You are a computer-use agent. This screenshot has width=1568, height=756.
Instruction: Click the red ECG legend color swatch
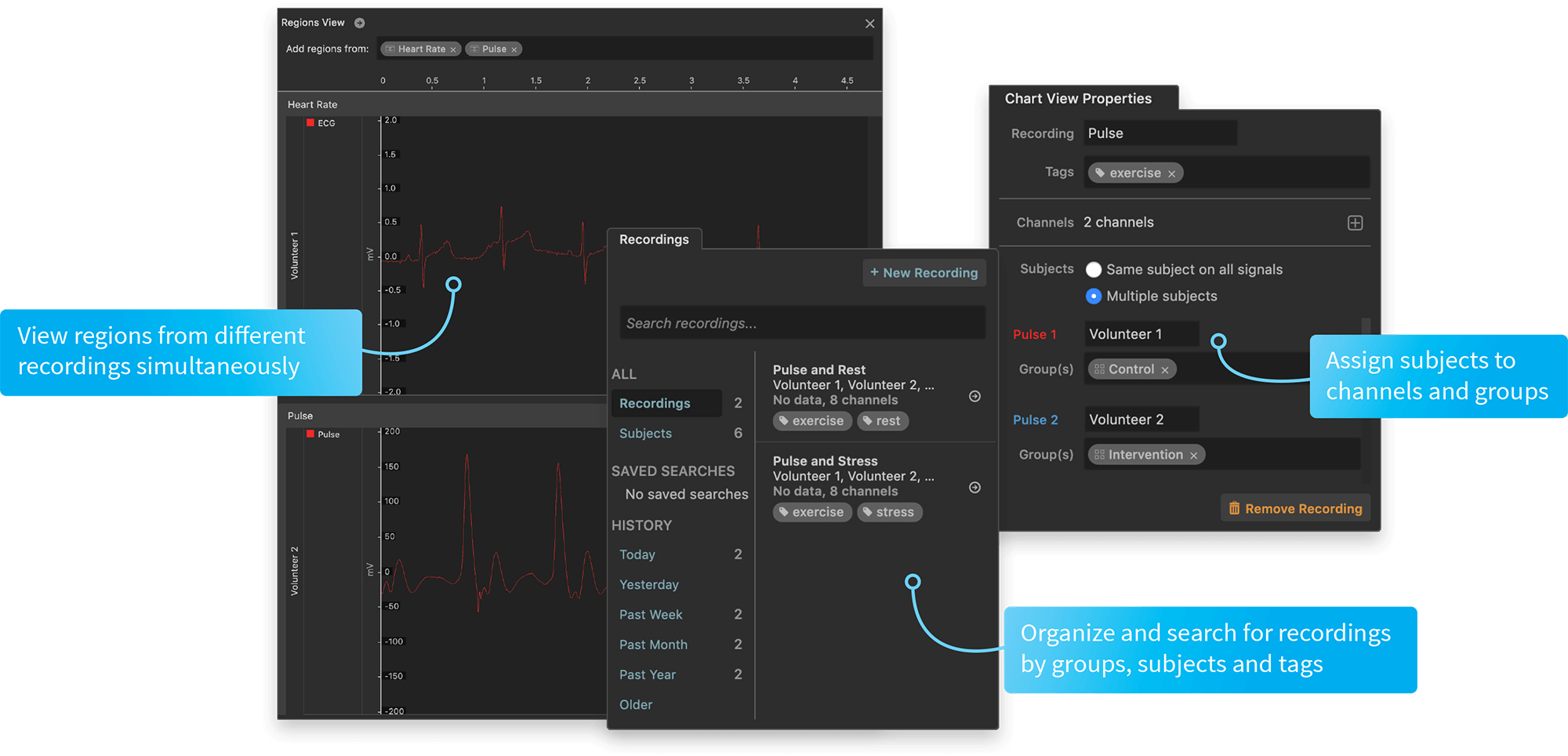309,122
